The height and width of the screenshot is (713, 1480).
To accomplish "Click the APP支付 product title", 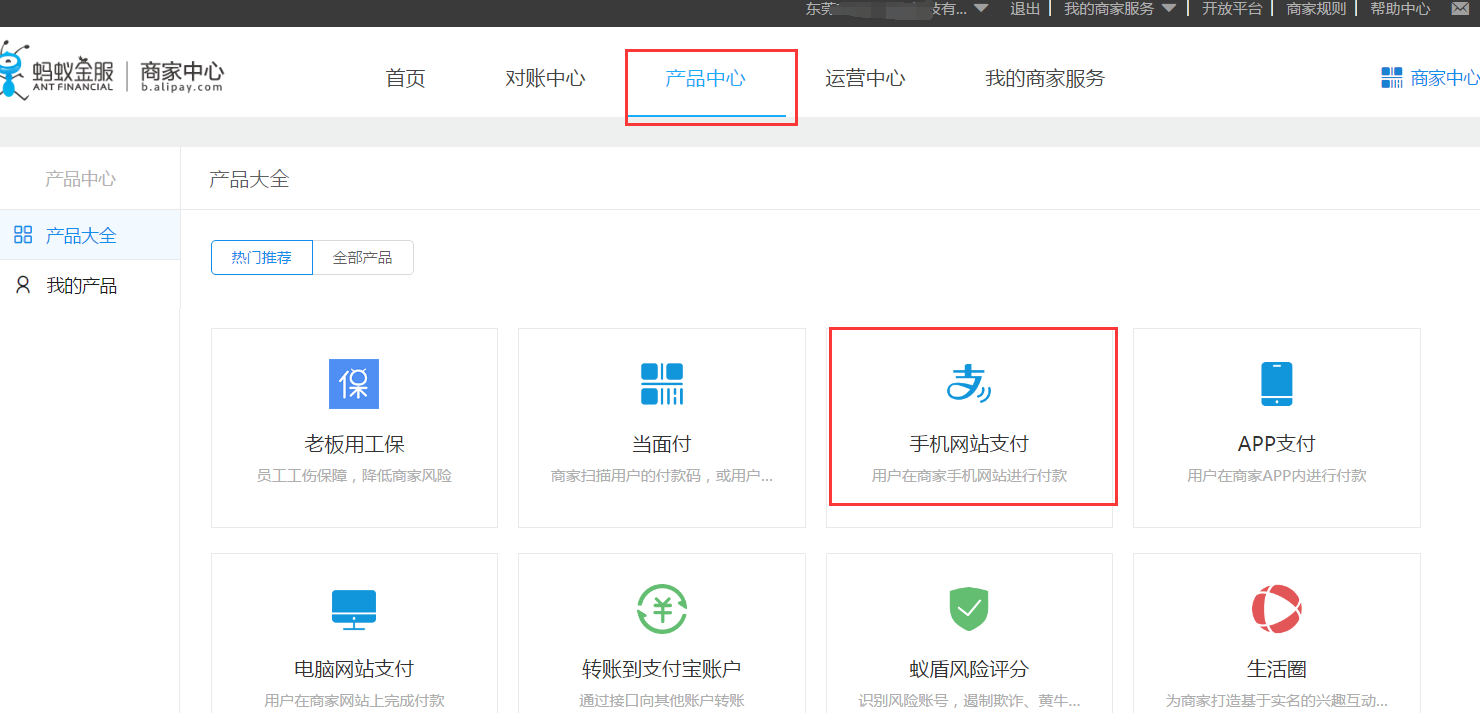I will [1276, 444].
